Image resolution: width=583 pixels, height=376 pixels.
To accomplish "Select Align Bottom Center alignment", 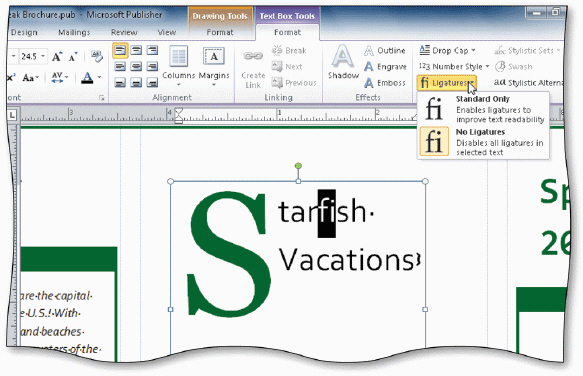I will click(x=136, y=83).
